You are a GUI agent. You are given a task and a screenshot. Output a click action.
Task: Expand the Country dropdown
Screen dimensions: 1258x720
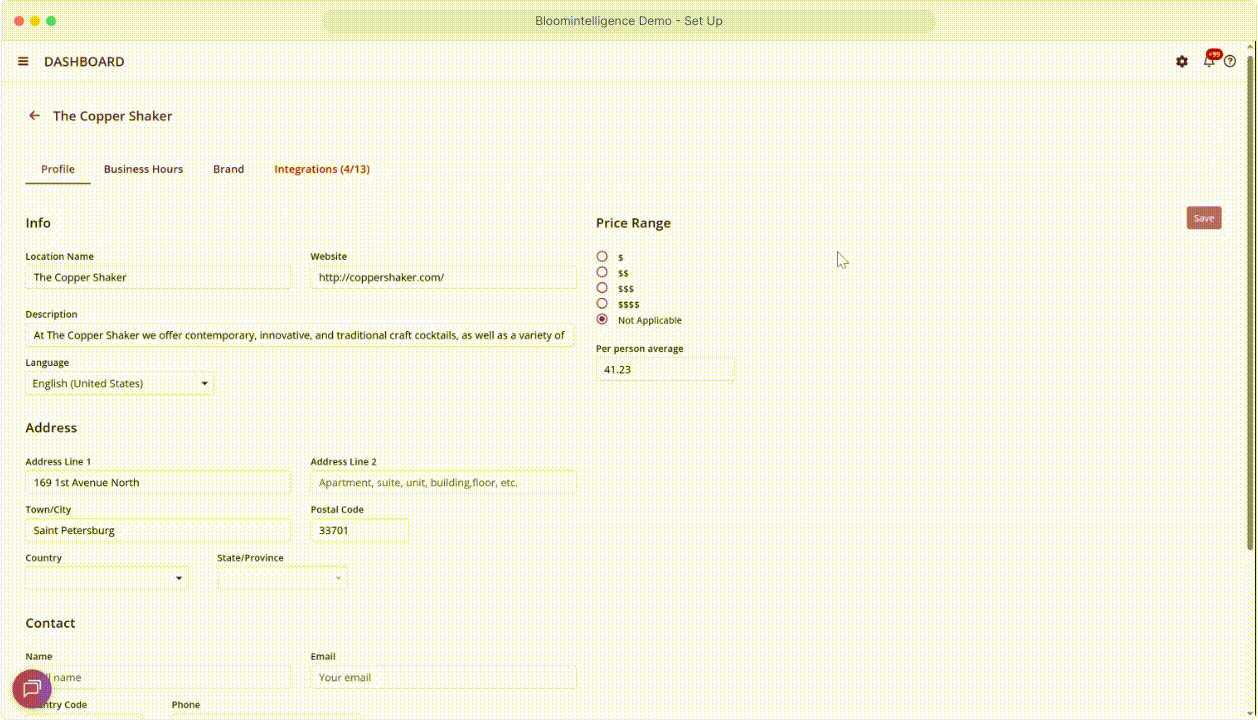[106, 578]
